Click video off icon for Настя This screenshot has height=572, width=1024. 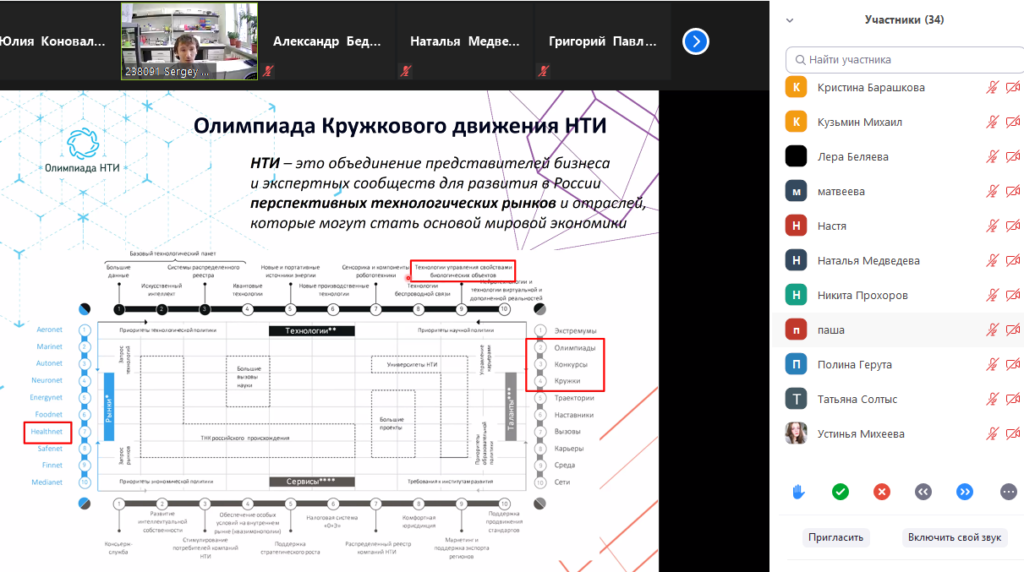pyautogui.click(x=1013, y=226)
